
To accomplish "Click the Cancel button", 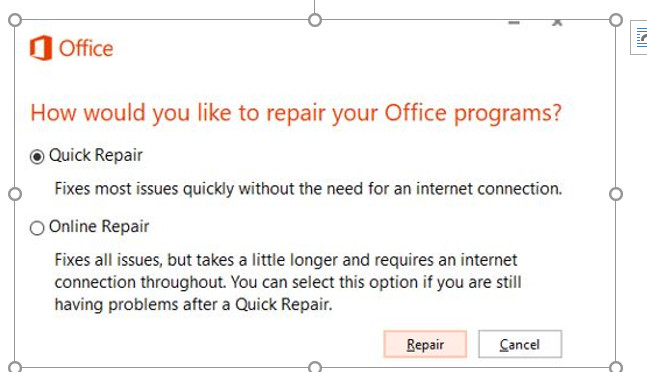I will (x=520, y=344).
